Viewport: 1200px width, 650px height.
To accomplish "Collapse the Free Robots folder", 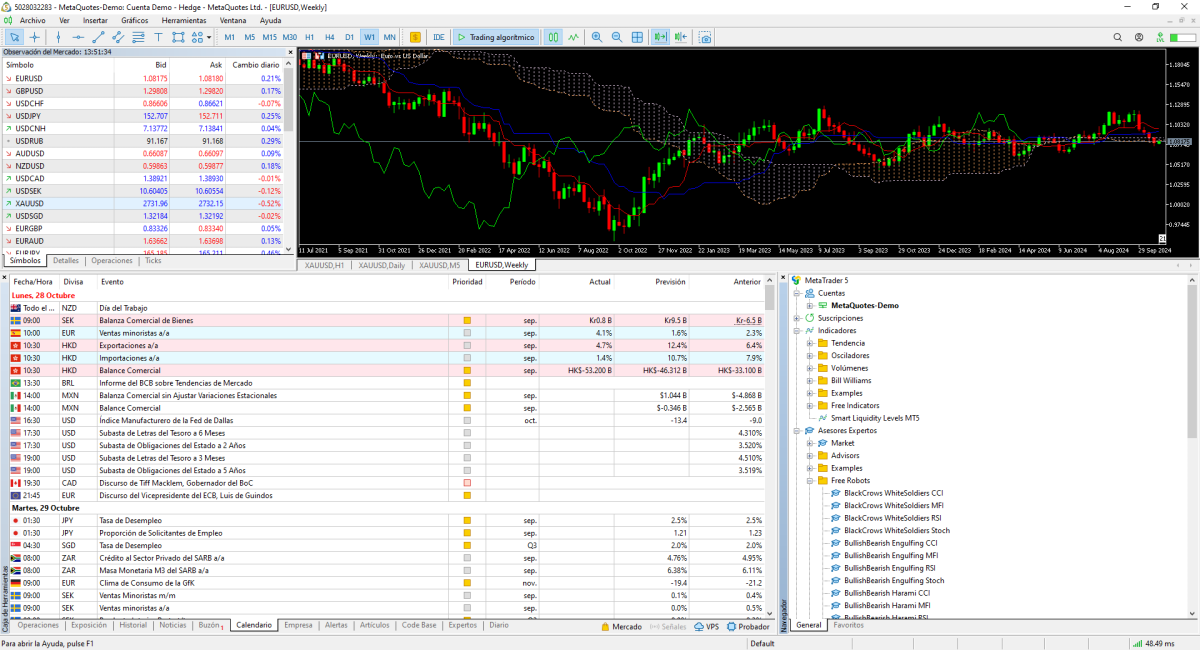I will click(811, 480).
